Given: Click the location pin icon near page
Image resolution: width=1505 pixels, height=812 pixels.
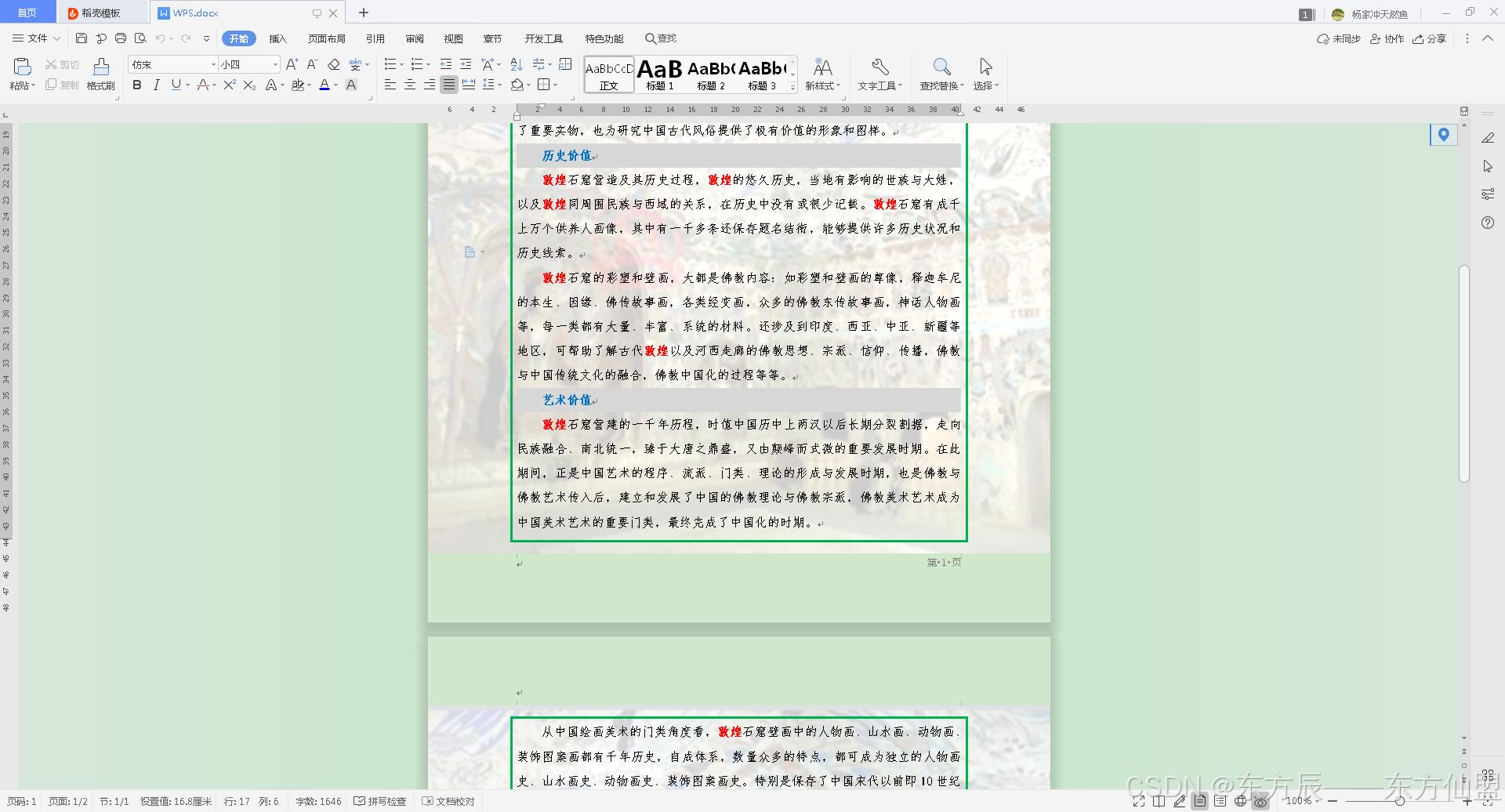Looking at the screenshot, I should [1443, 135].
